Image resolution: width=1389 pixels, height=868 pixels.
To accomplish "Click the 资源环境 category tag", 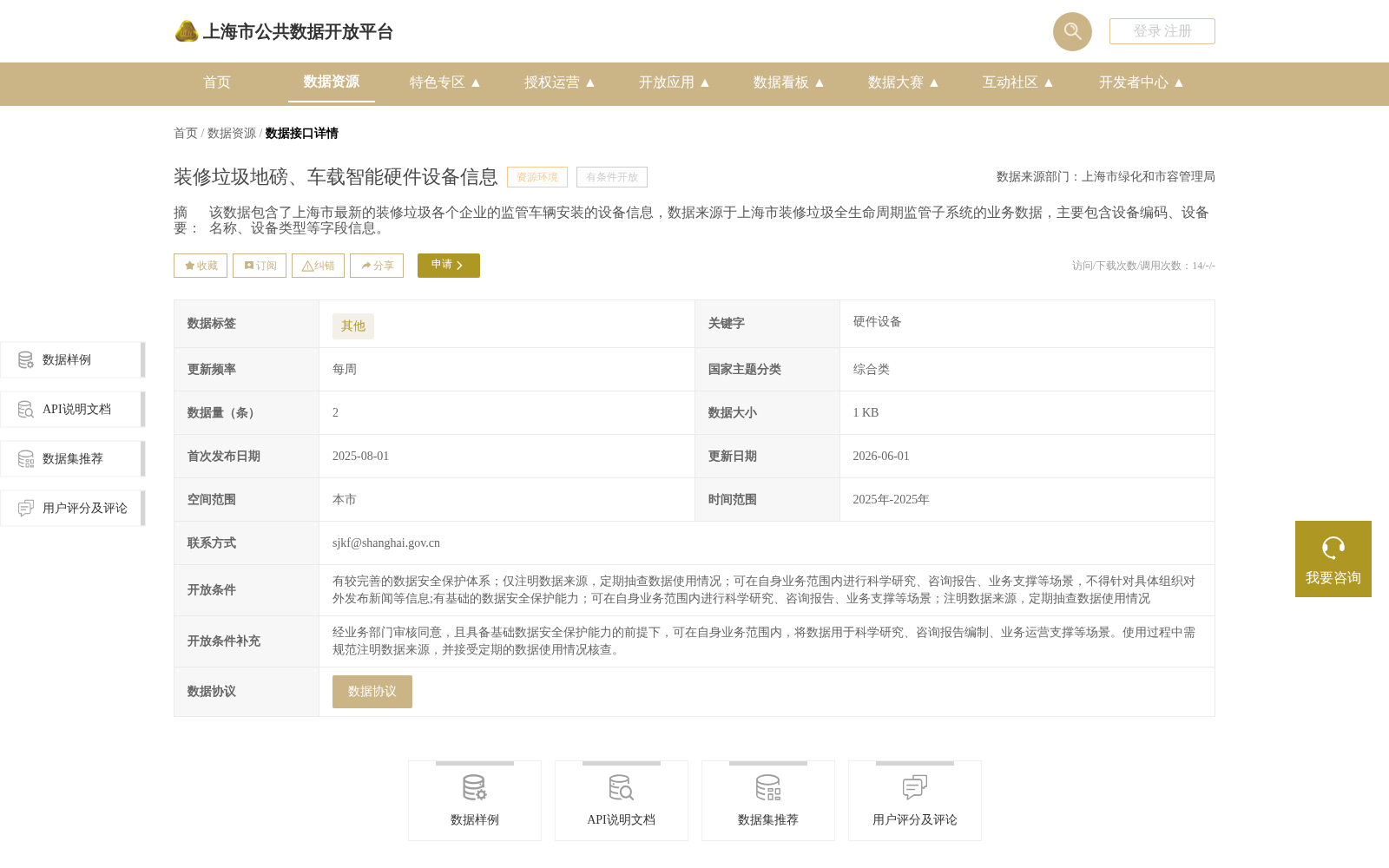I will 537,177.
